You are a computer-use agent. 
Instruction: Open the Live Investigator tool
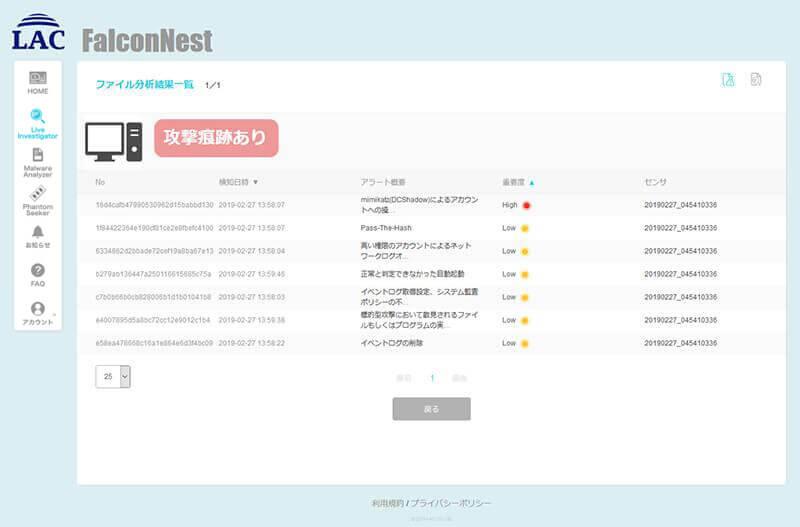(38, 123)
